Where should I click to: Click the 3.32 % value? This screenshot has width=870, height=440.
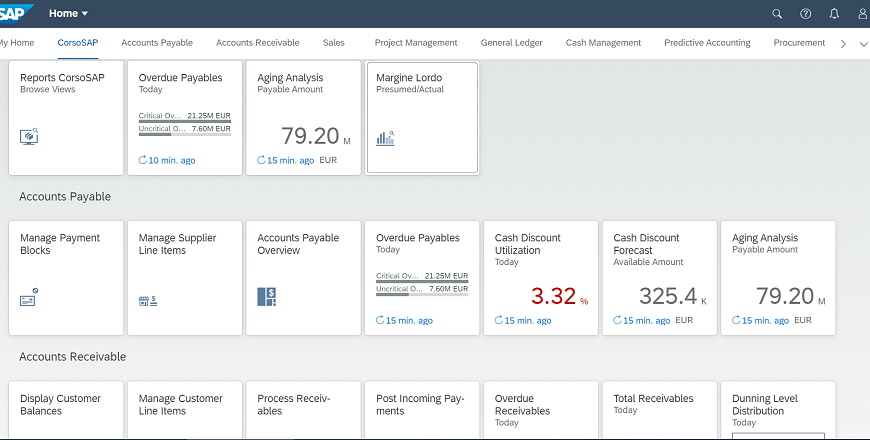(559, 296)
